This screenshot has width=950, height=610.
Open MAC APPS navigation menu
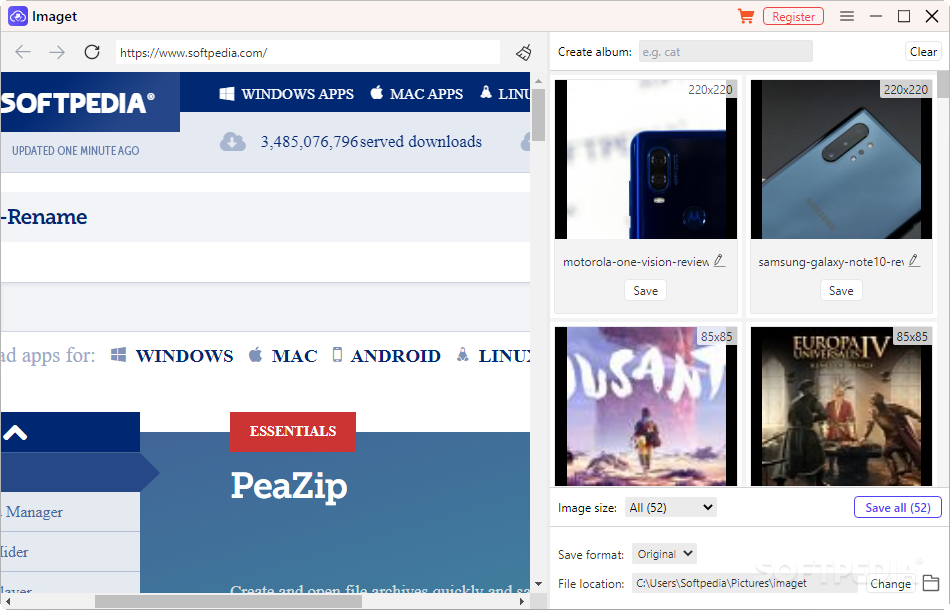click(x=427, y=94)
